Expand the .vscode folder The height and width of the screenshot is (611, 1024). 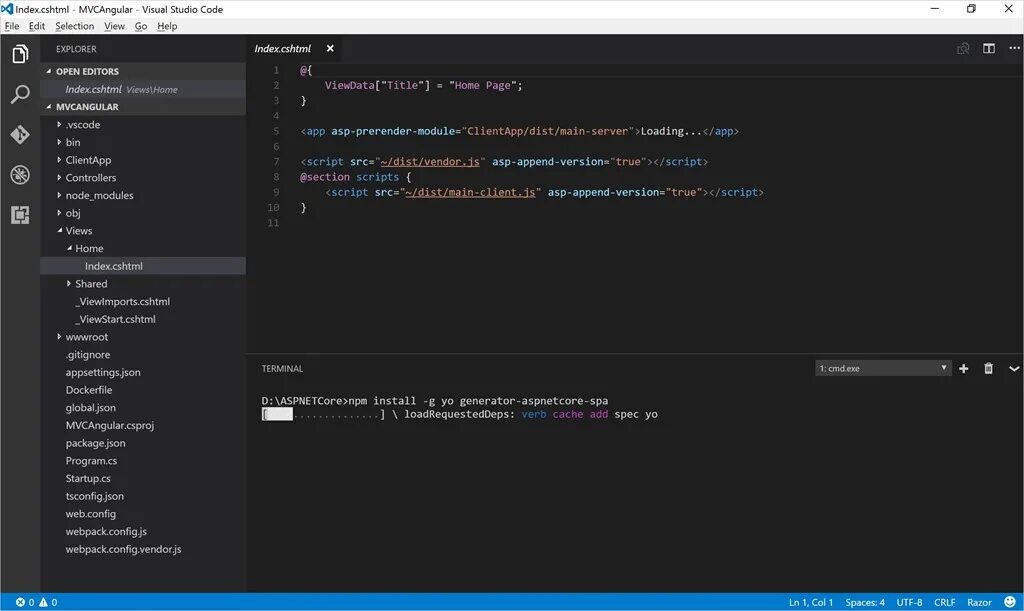59,124
